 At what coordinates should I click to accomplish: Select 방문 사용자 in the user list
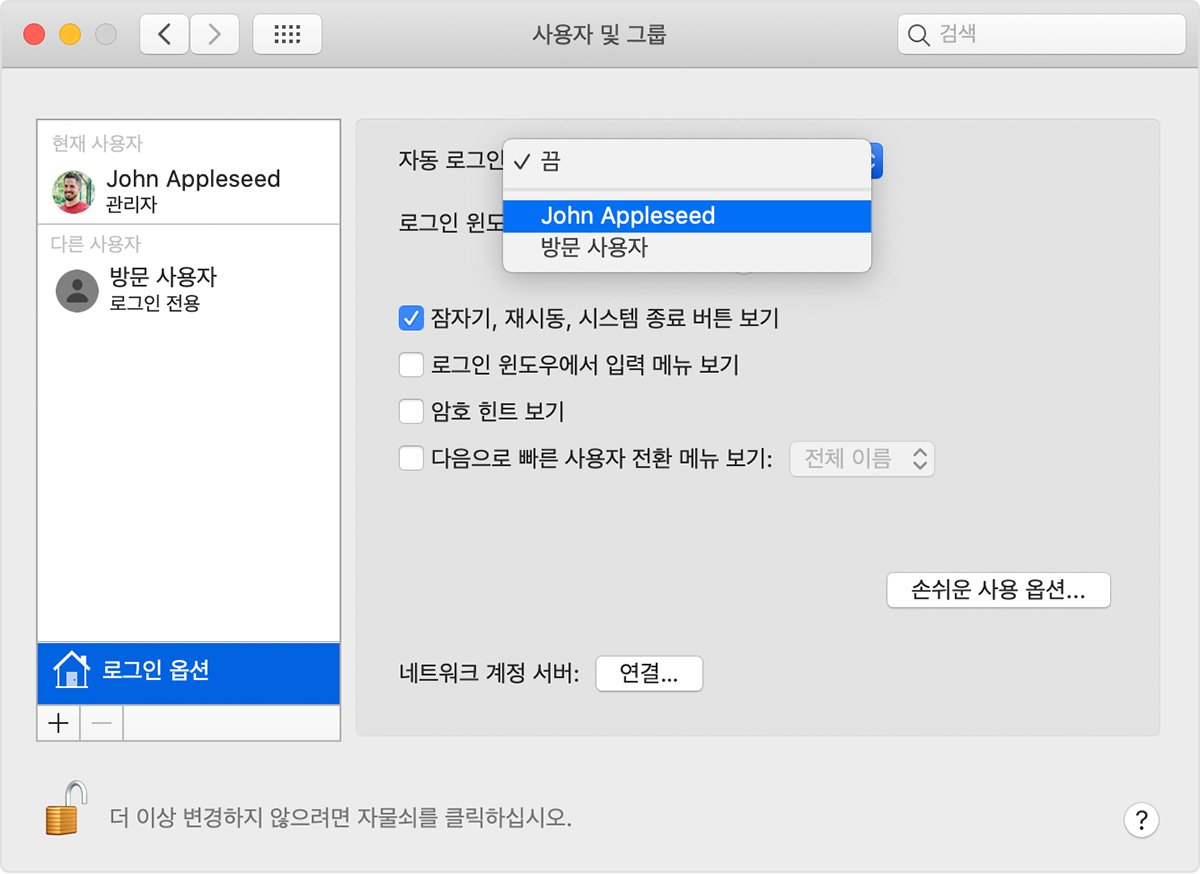pos(188,289)
